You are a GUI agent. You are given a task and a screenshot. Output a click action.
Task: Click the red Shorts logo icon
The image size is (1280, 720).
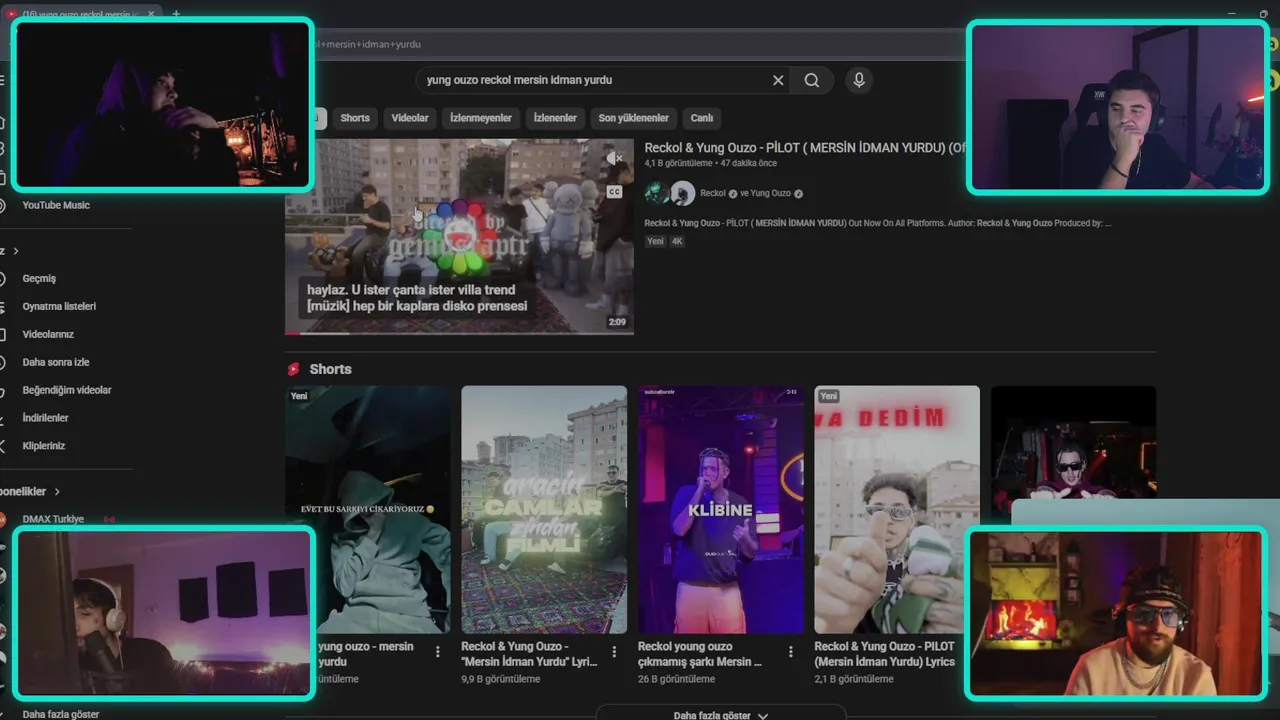click(x=294, y=369)
